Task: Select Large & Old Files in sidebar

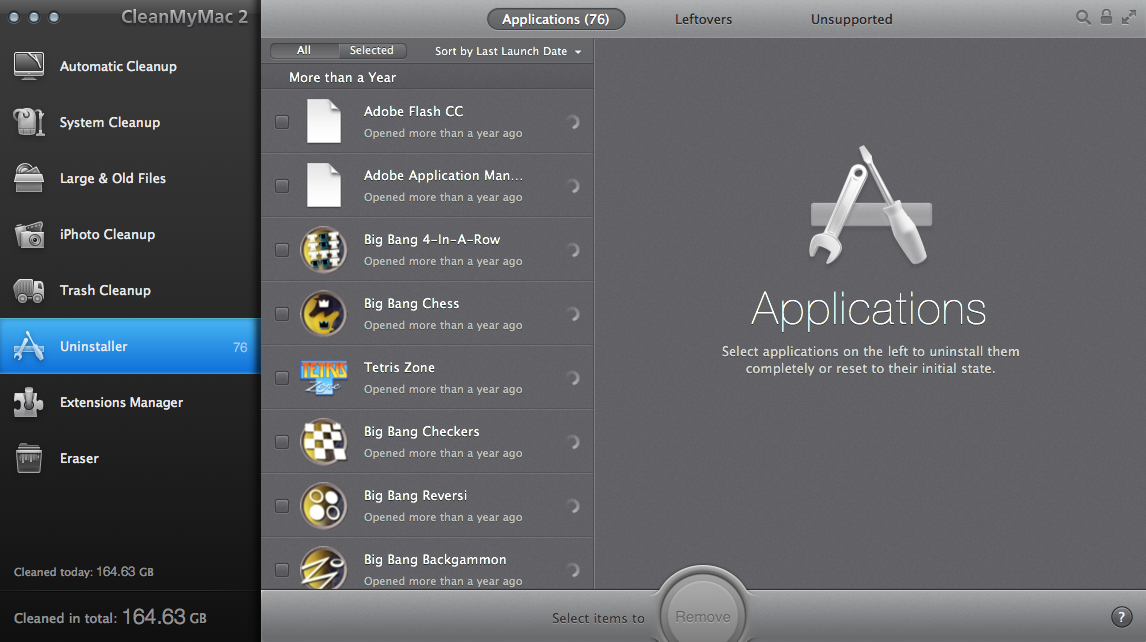Action: pyautogui.click(x=130, y=178)
